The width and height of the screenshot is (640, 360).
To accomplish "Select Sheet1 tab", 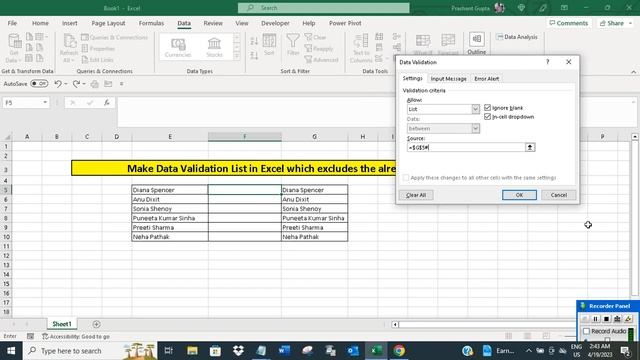I will pos(62,324).
